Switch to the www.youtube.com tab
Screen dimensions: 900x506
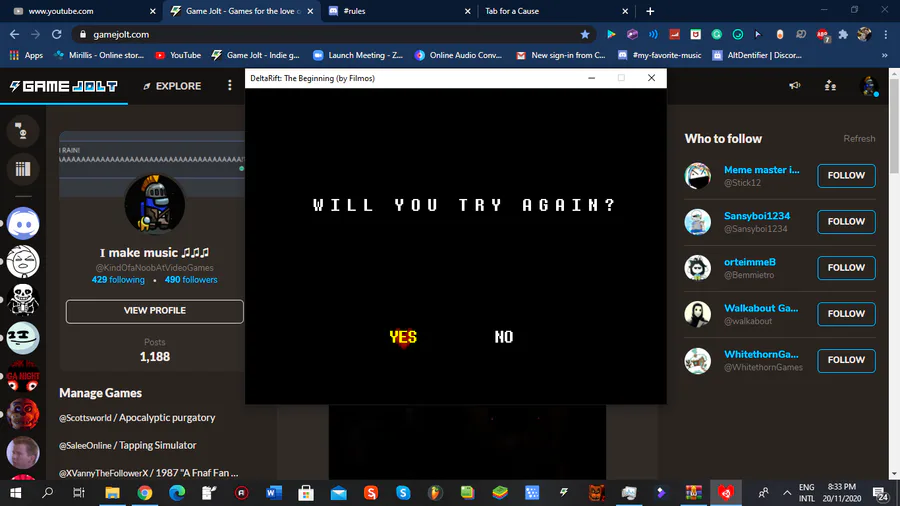point(83,11)
